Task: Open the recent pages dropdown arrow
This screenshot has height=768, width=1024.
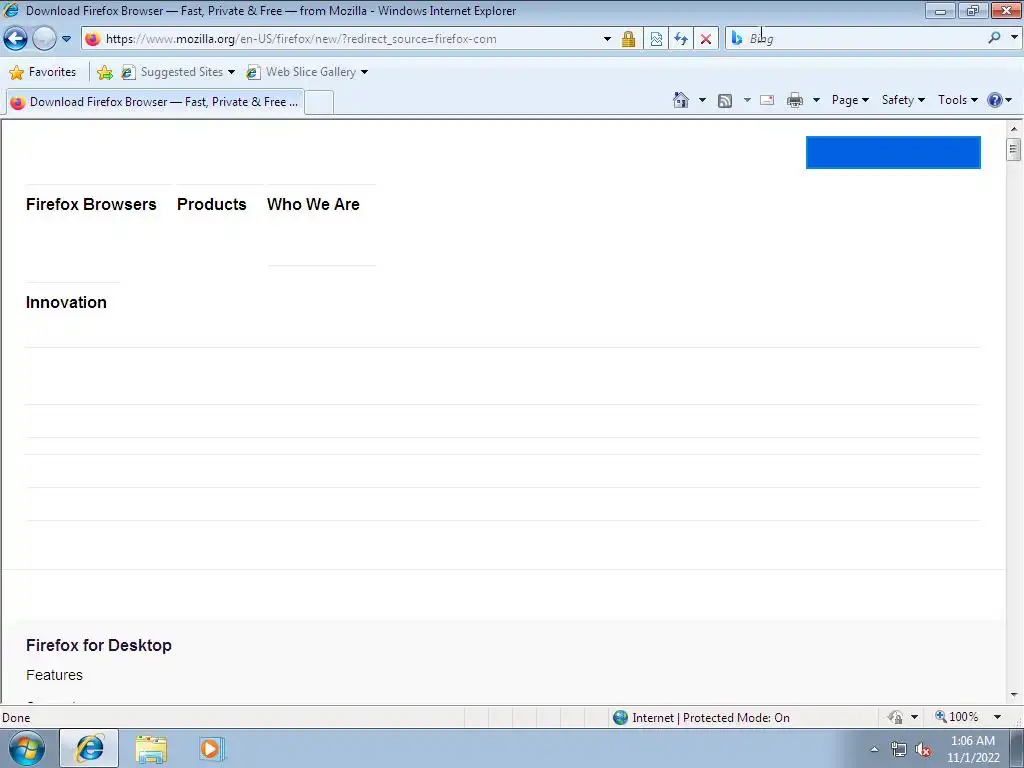Action: (x=67, y=39)
